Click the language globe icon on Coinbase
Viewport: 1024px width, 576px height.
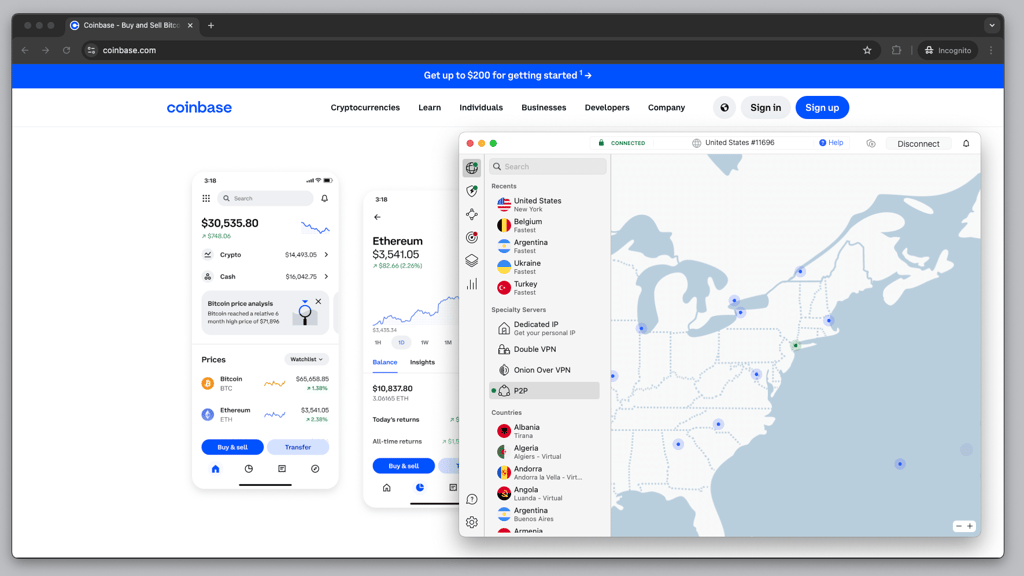pyautogui.click(x=724, y=108)
